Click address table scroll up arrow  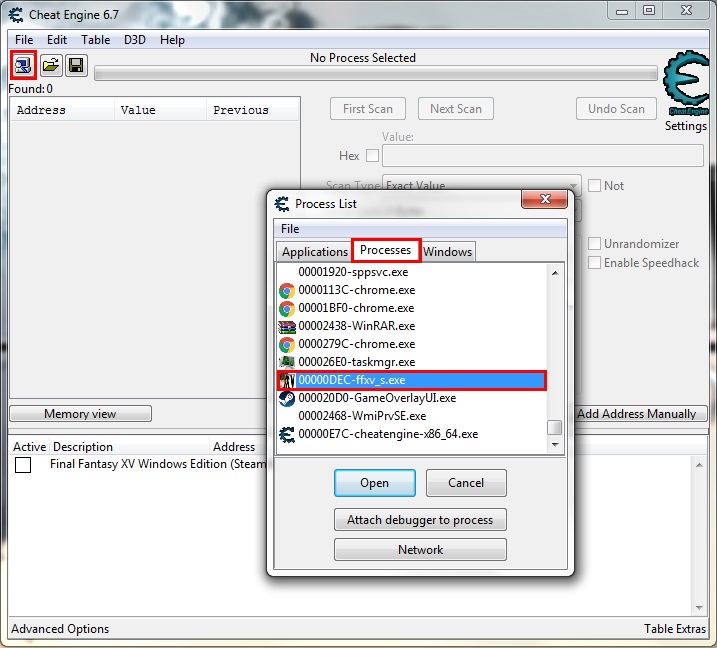(x=699, y=465)
